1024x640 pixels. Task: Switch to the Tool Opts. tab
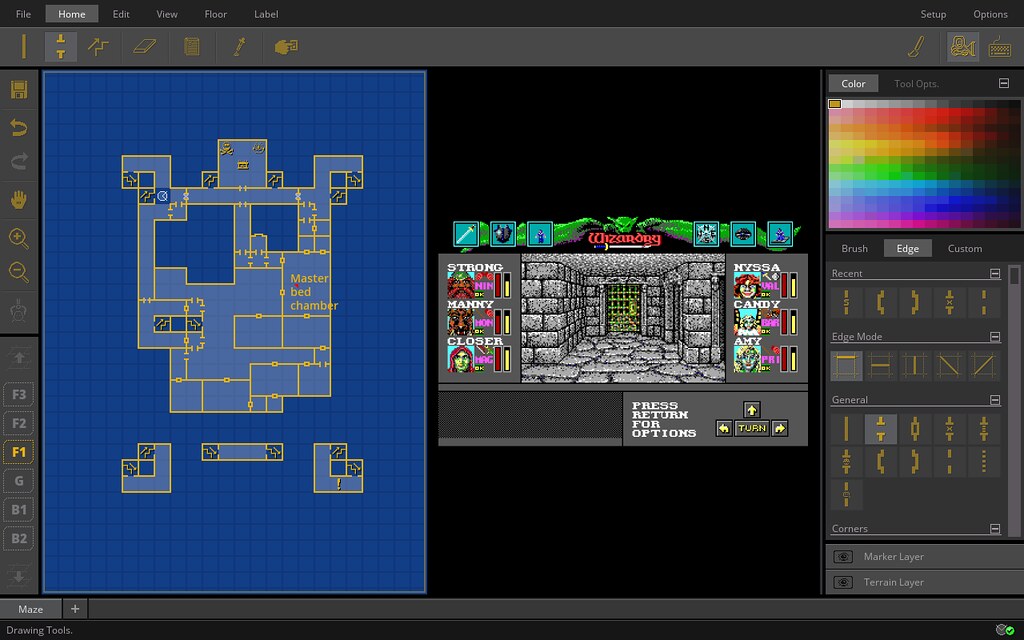(916, 84)
